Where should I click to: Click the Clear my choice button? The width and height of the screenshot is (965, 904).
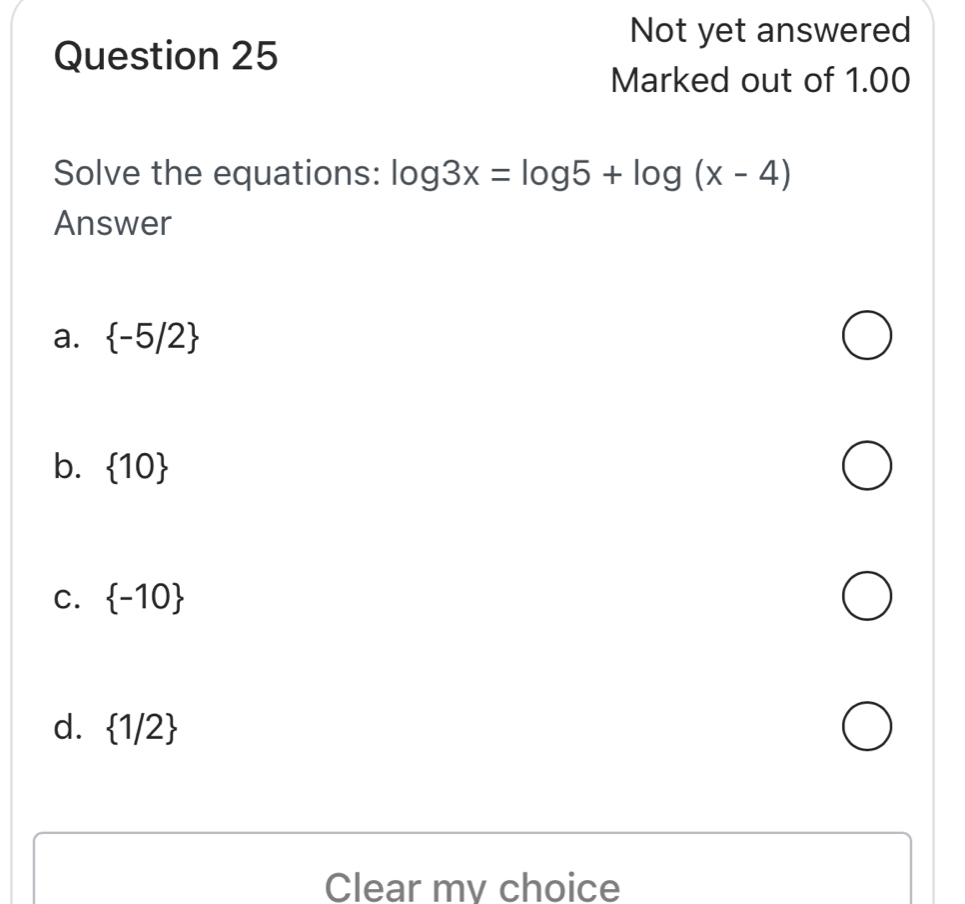tap(472, 884)
